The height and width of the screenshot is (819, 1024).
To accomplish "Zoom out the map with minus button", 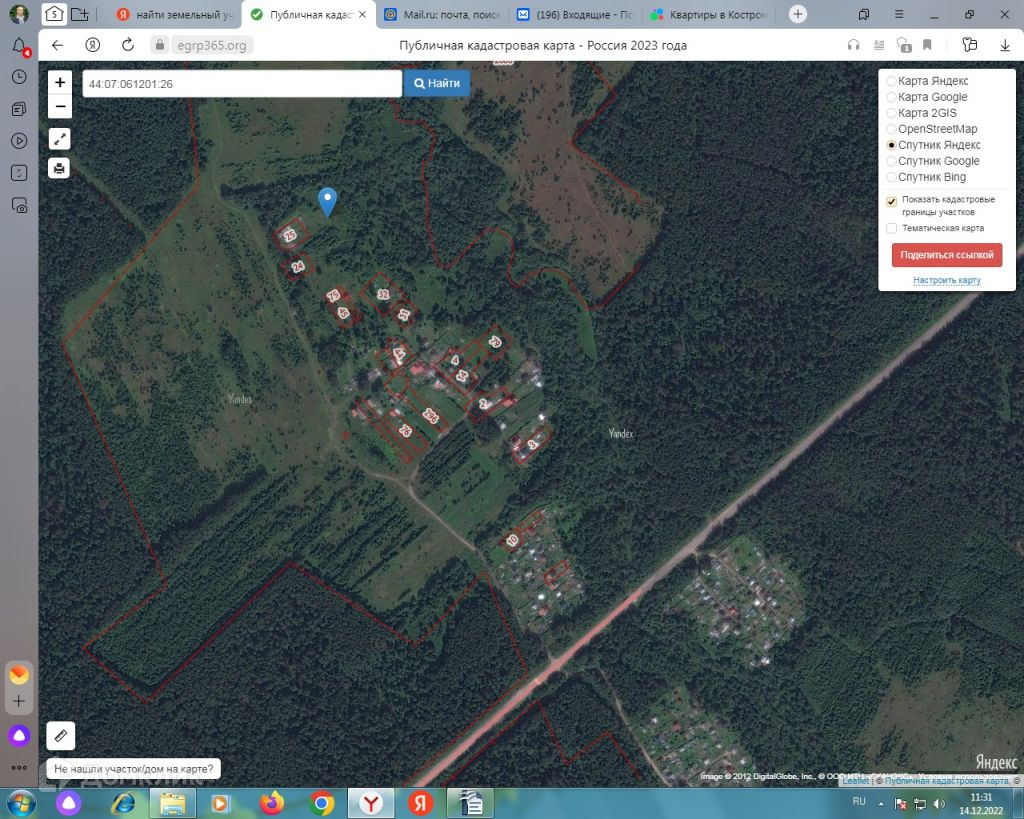I will (60, 106).
